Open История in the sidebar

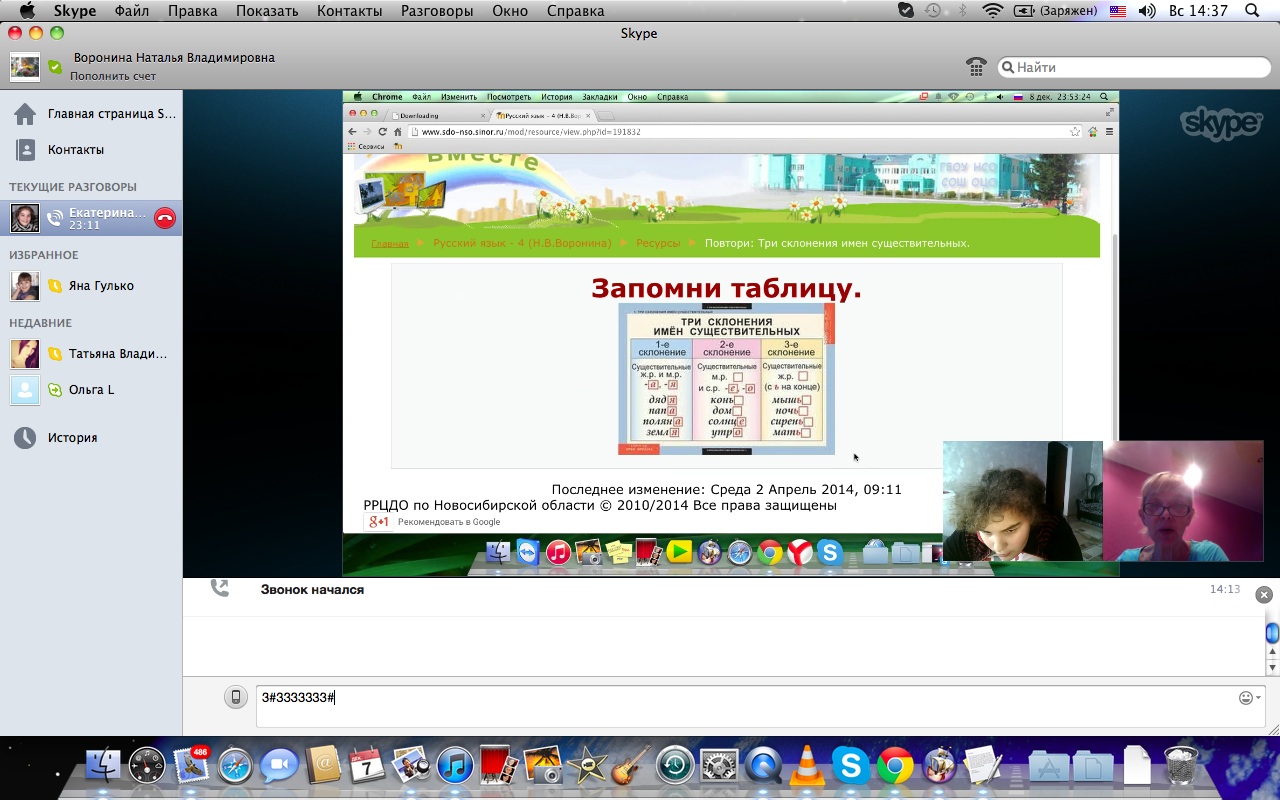coord(72,438)
